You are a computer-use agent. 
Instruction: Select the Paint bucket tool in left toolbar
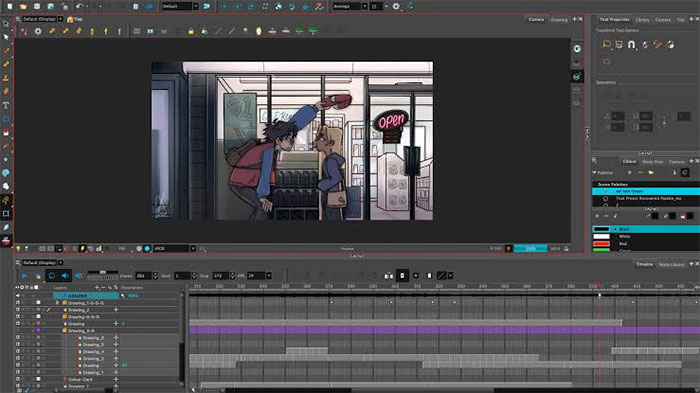coord(6,133)
